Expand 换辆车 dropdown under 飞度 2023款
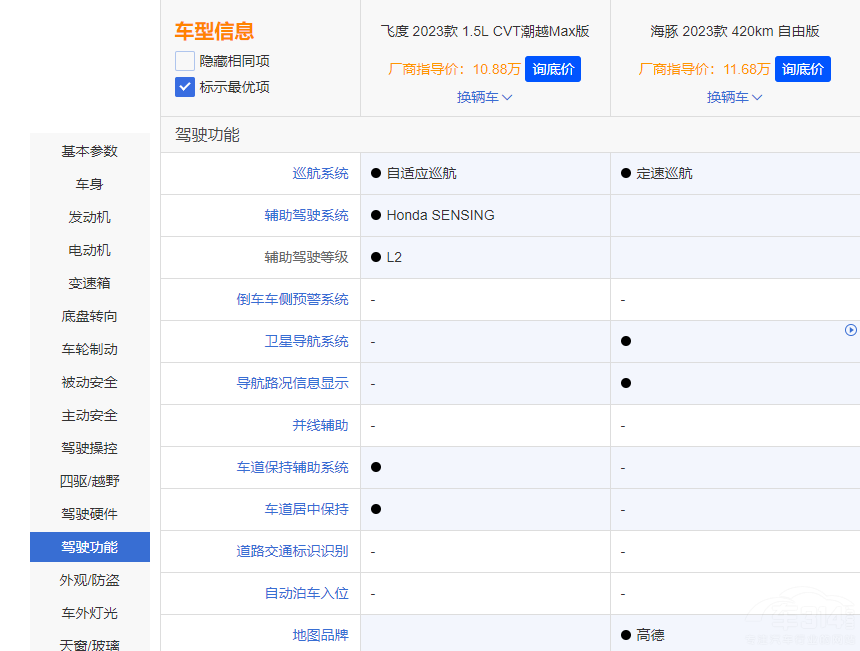Image resolution: width=860 pixels, height=651 pixels. click(485, 97)
